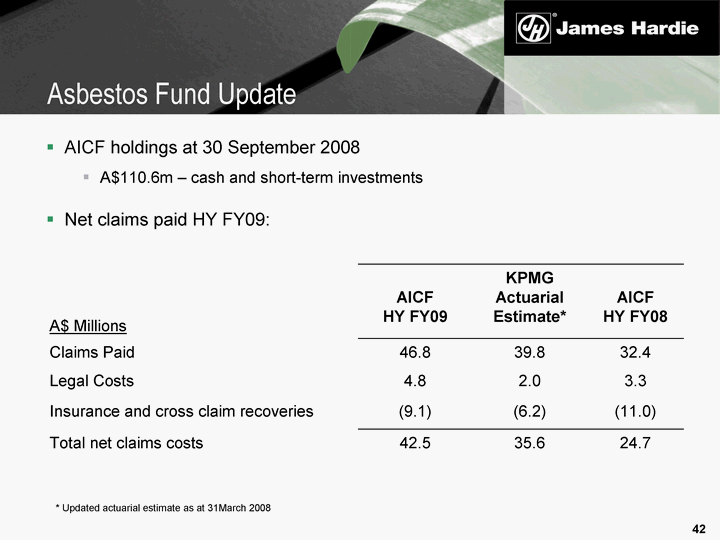Select the AICF HY FY08 column header
This screenshot has width=720, height=540.
[x=635, y=307]
